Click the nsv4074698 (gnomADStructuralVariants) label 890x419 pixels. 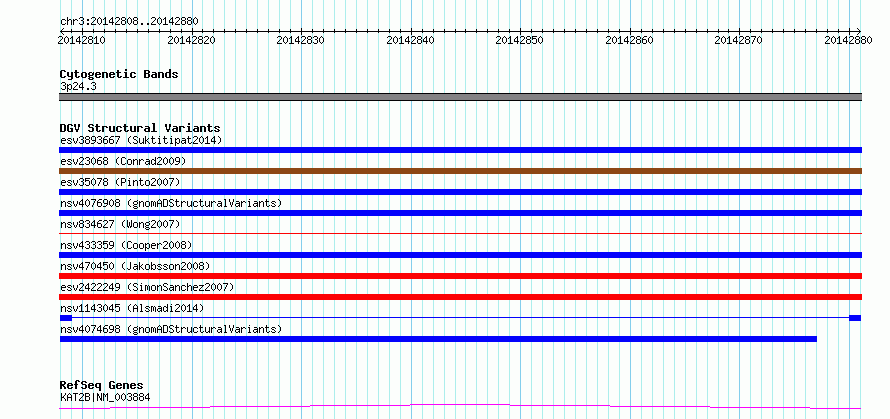click(171, 329)
